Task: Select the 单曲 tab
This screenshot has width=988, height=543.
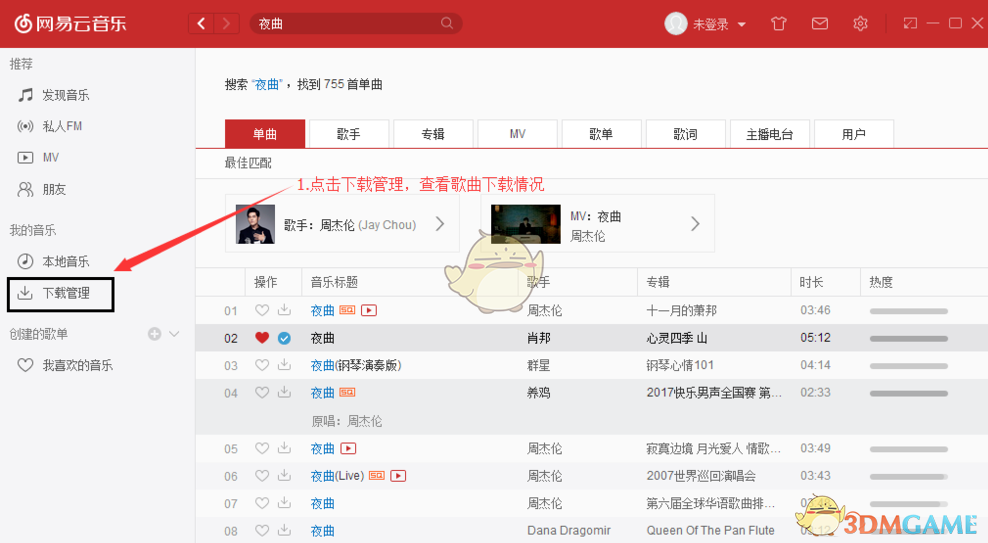Action: pyautogui.click(x=265, y=134)
